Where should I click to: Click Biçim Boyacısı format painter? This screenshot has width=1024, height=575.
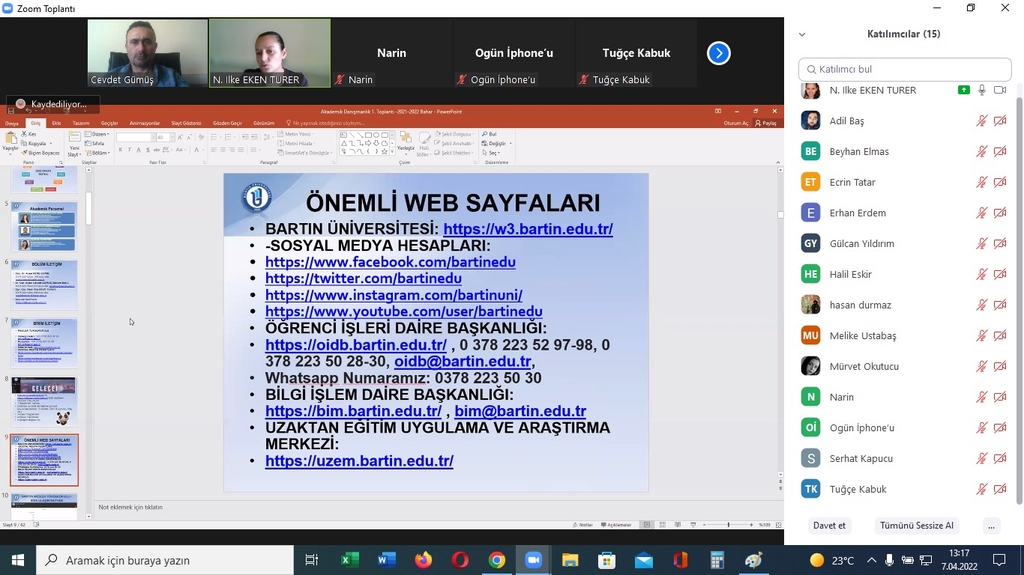(40, 153)
